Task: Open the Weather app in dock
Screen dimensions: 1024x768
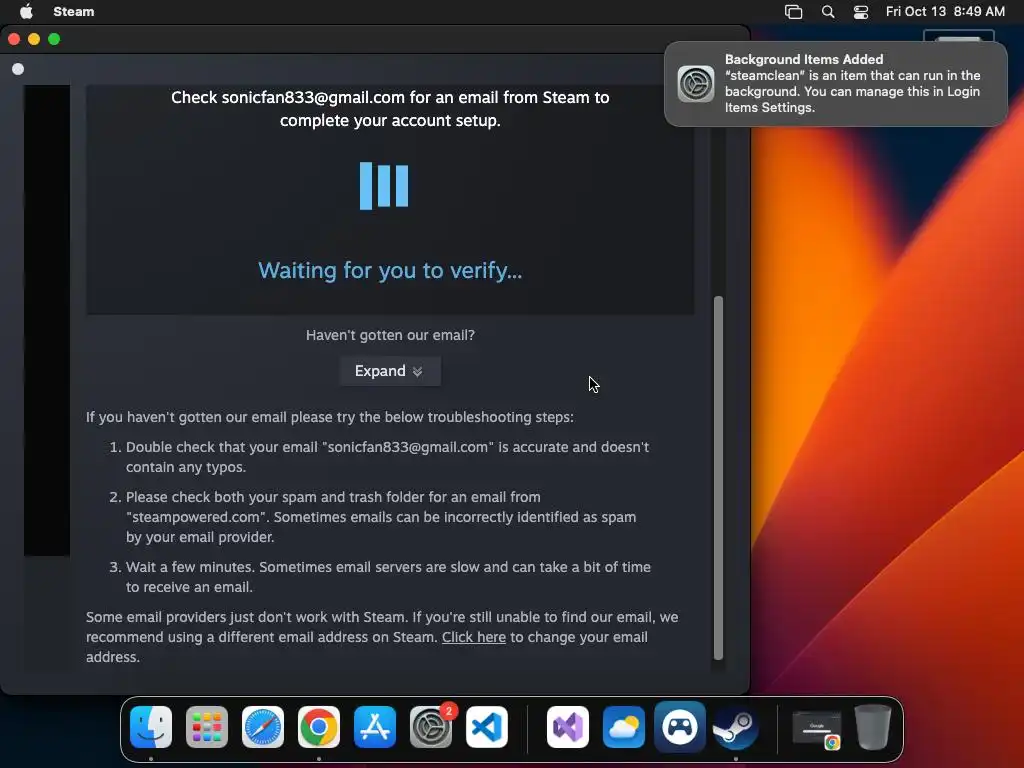Action: [624, 727]
